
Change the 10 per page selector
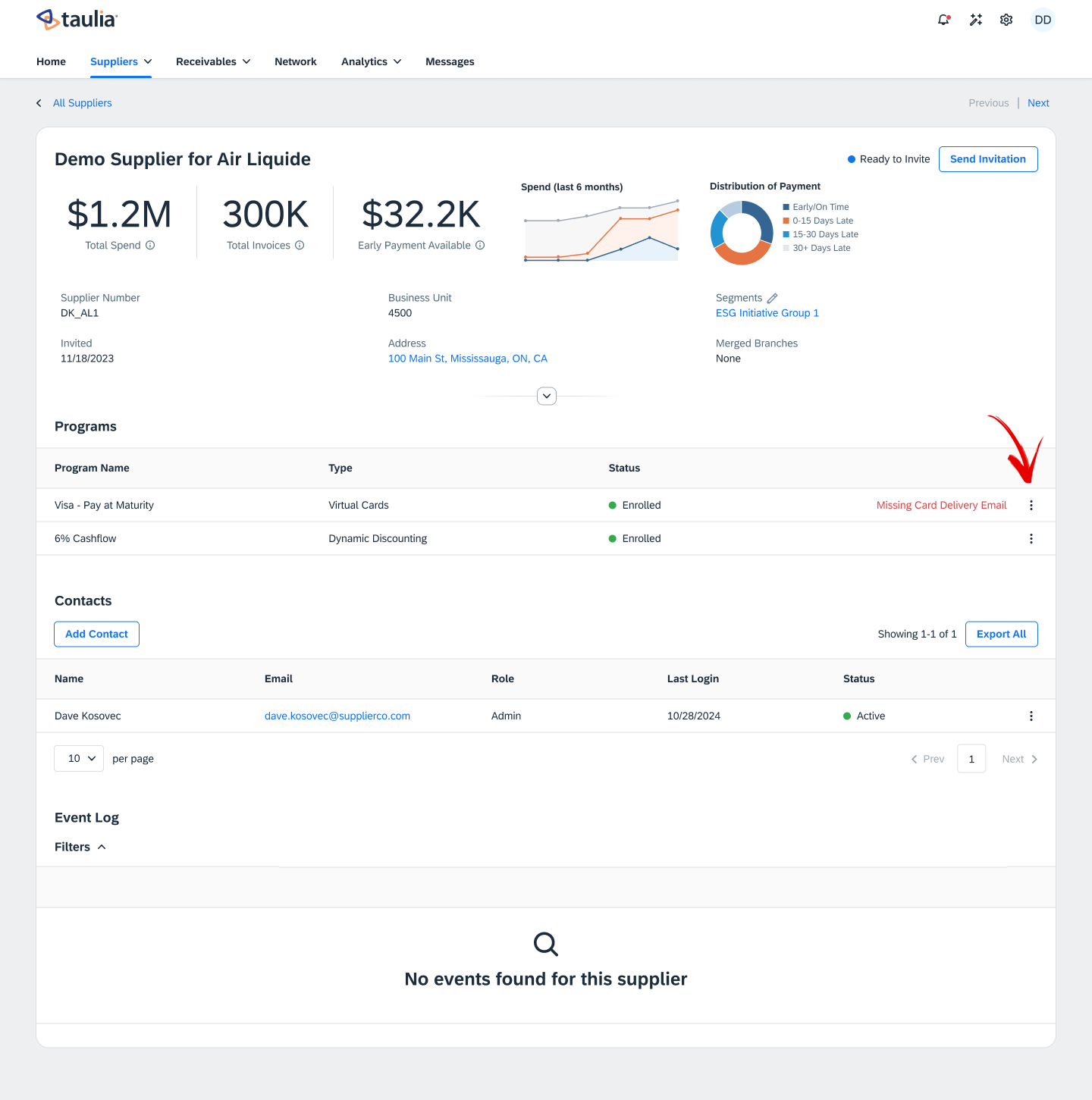tap(79, 758)
